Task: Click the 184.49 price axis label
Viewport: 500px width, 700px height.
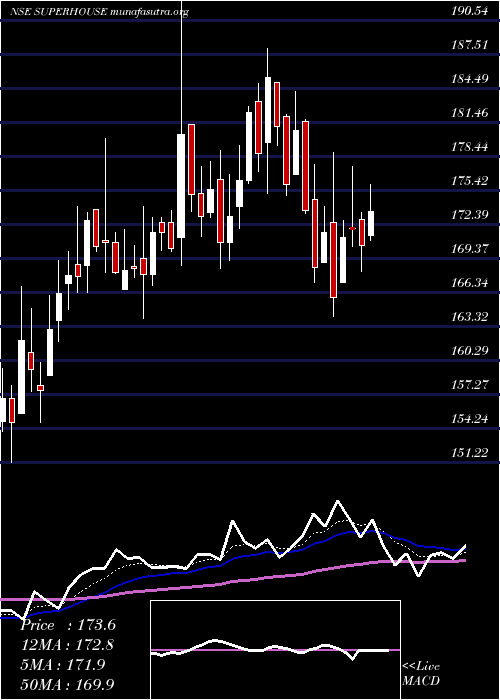Action: [469, 80]
